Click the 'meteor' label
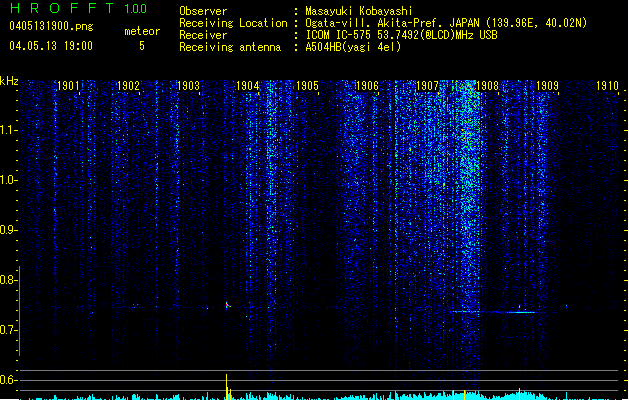The height and width of the screenshot is (400, 629). pos(142,31)
